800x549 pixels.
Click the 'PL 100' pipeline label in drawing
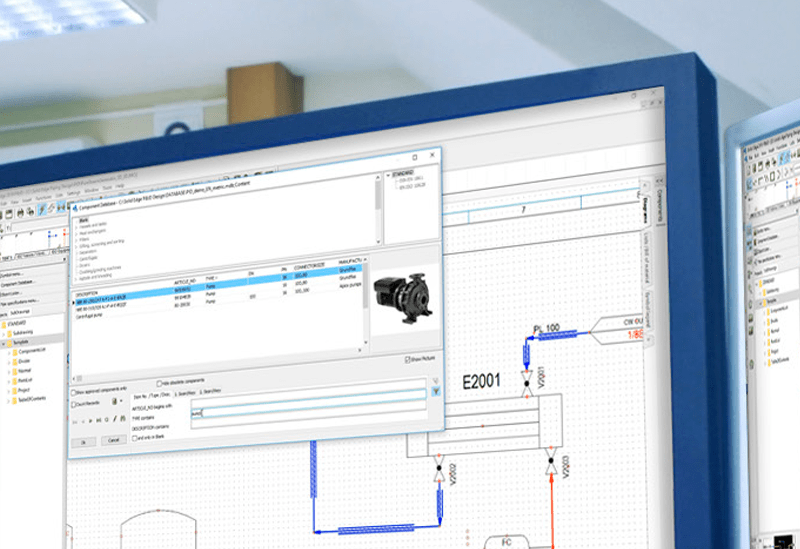(x=546, y=328)
